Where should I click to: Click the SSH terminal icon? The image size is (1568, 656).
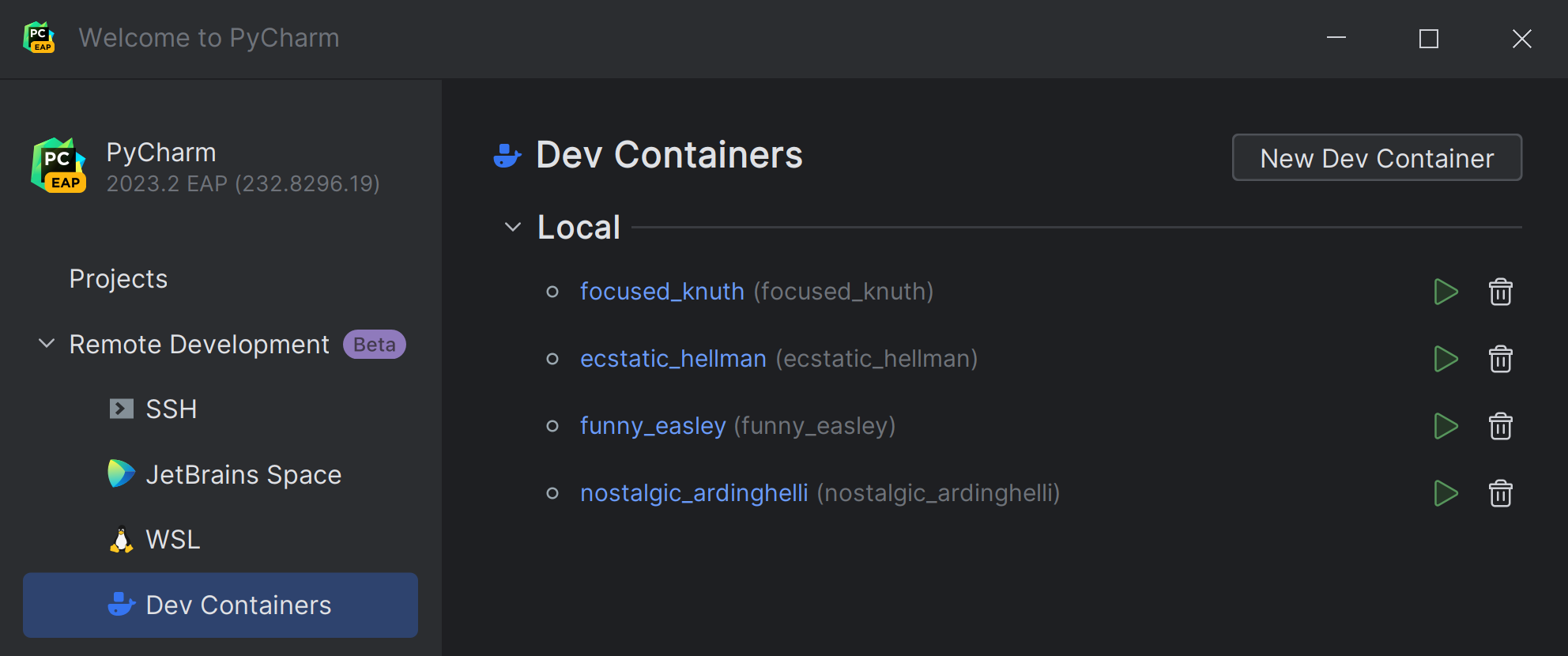pyautogui.click(x=121, y=409)
